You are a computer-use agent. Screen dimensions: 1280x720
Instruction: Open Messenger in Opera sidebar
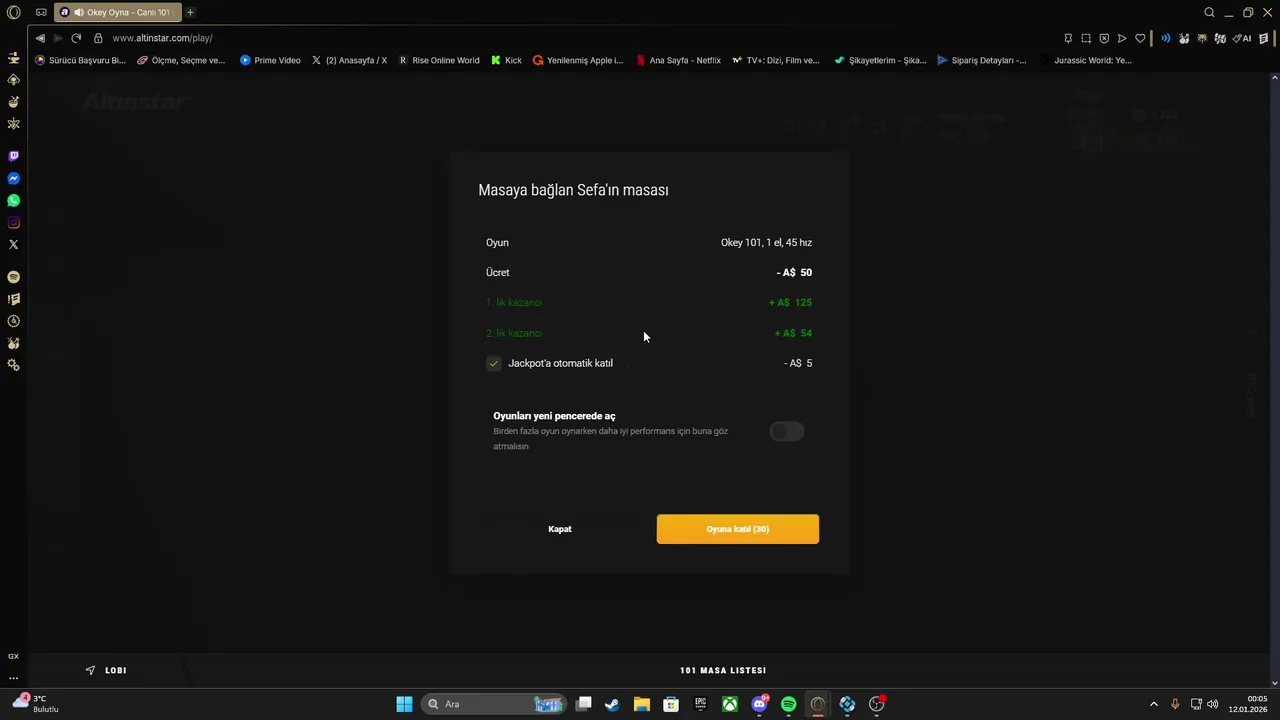tap(14, 178)
